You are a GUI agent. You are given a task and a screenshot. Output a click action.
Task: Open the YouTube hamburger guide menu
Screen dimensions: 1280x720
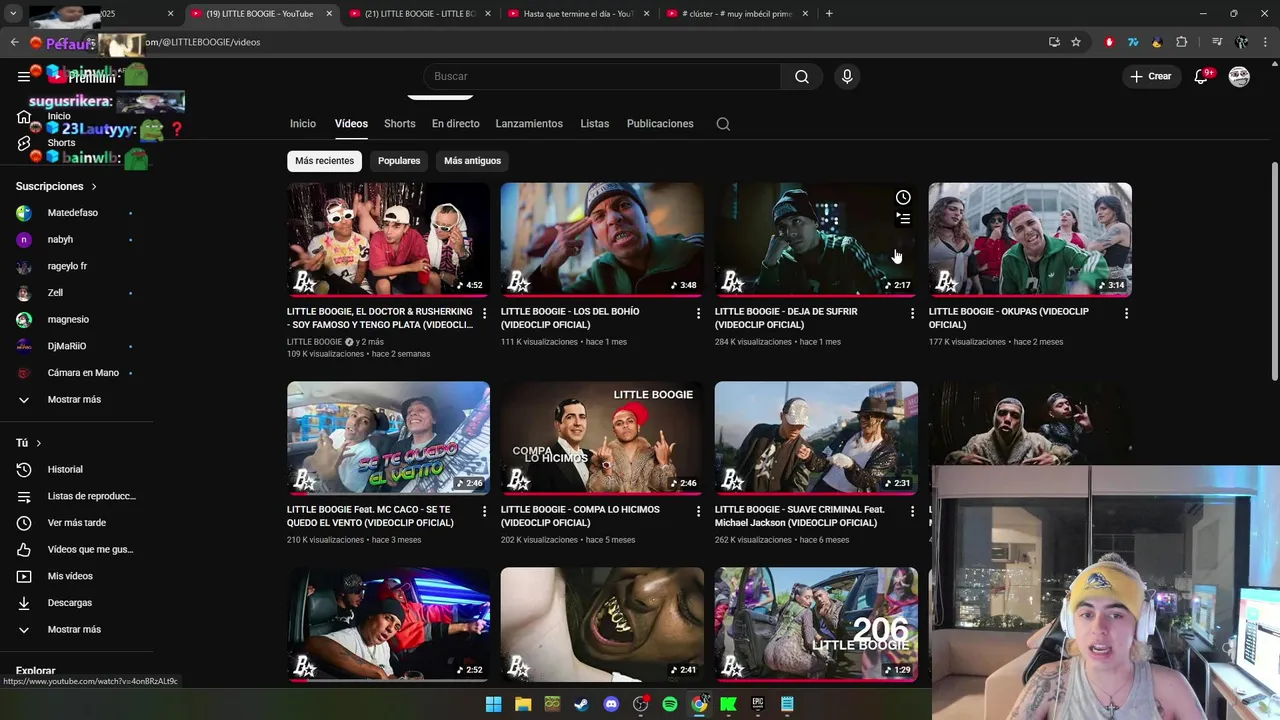(24, 76)
